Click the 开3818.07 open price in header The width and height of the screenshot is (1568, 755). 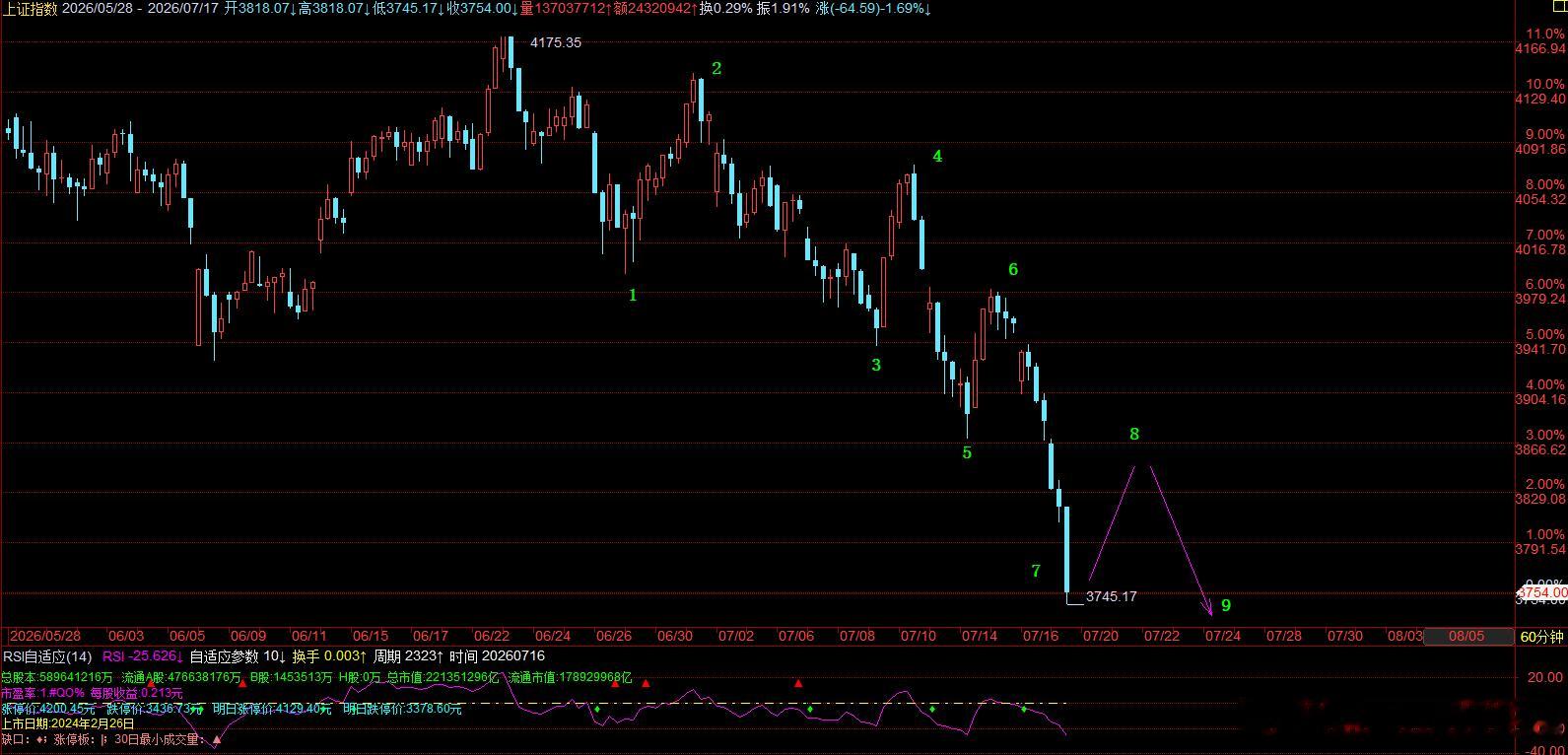click(x=261, y=8)
